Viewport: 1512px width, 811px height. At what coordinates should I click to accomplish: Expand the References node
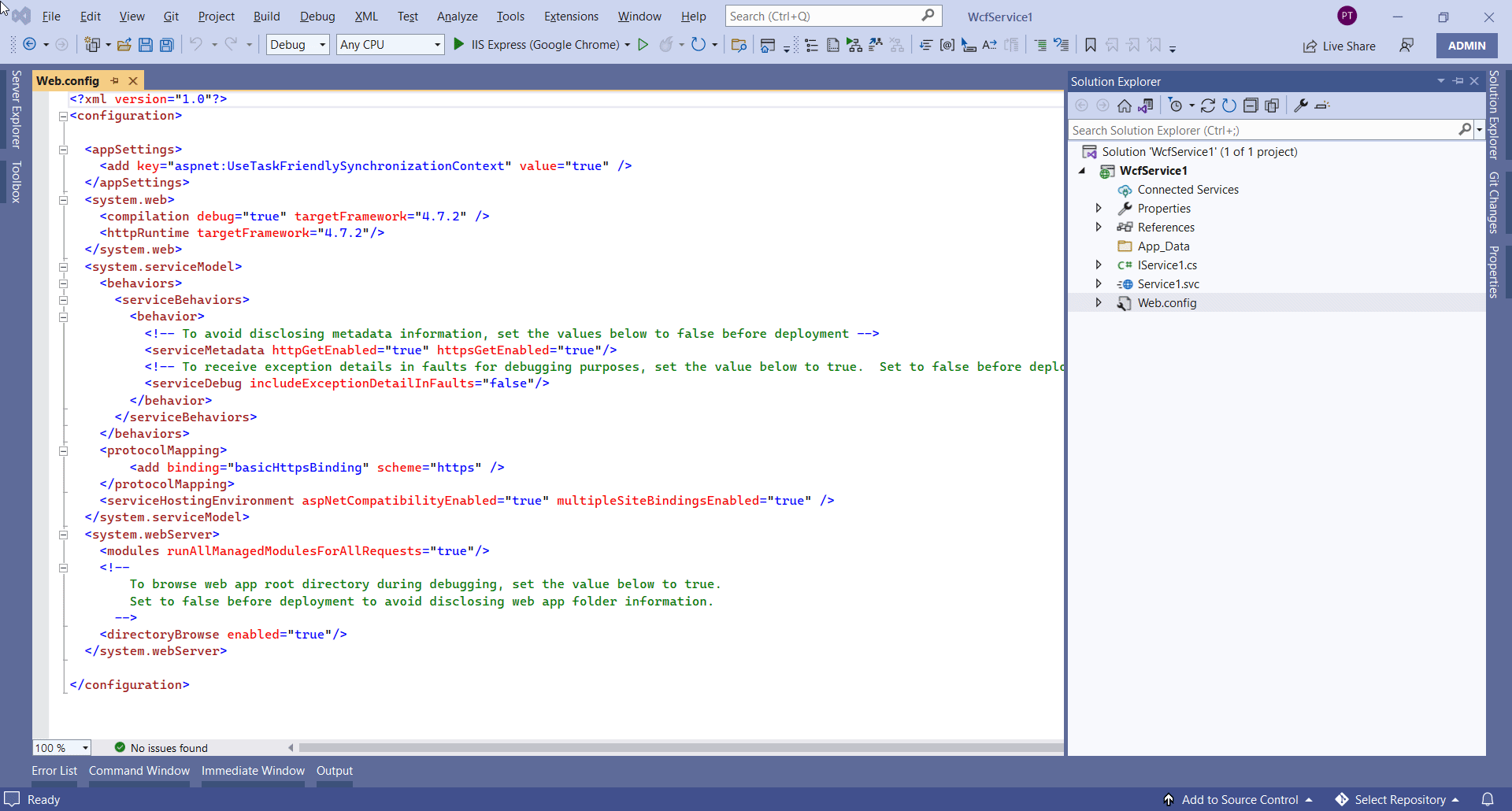[1099, 227]
